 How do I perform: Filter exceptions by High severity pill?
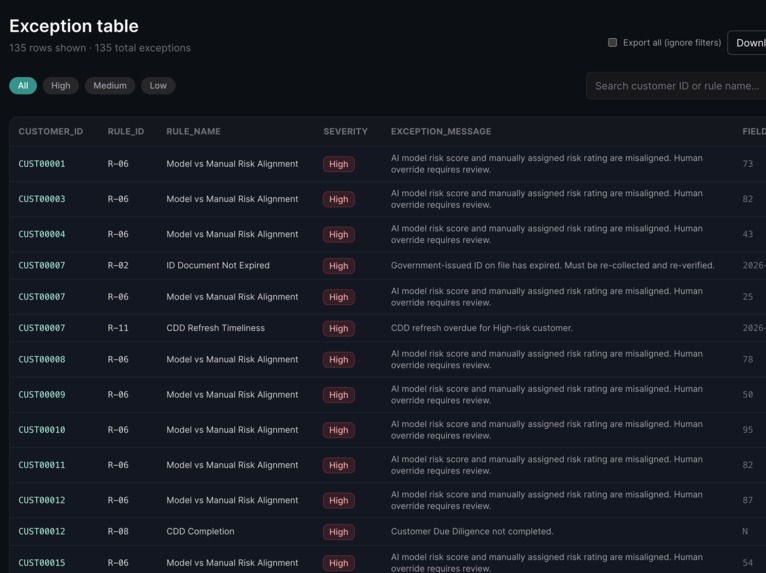click(x=61, y=85)
